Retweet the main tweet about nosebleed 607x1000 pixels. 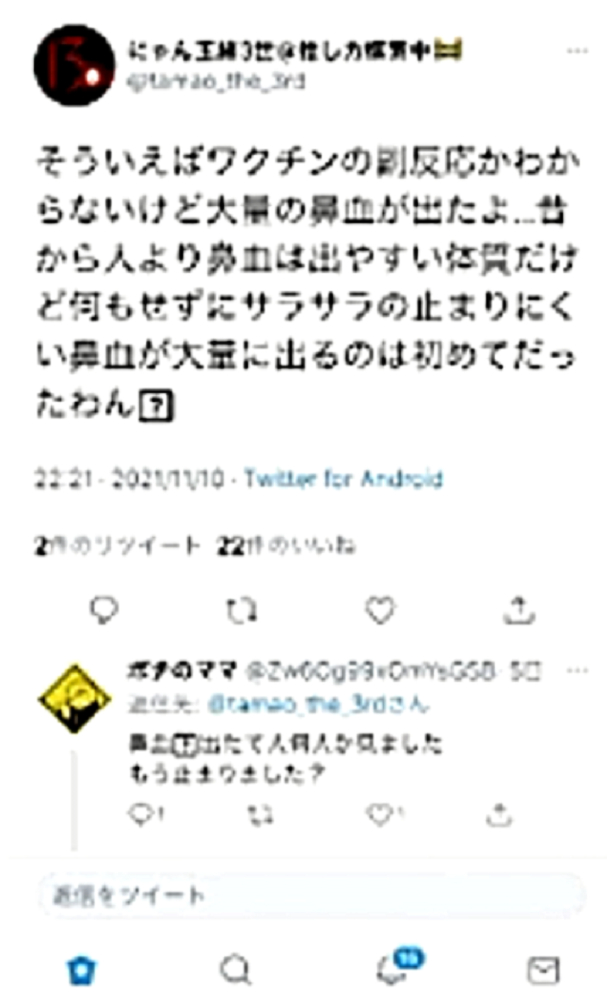(x=242, y=610)
